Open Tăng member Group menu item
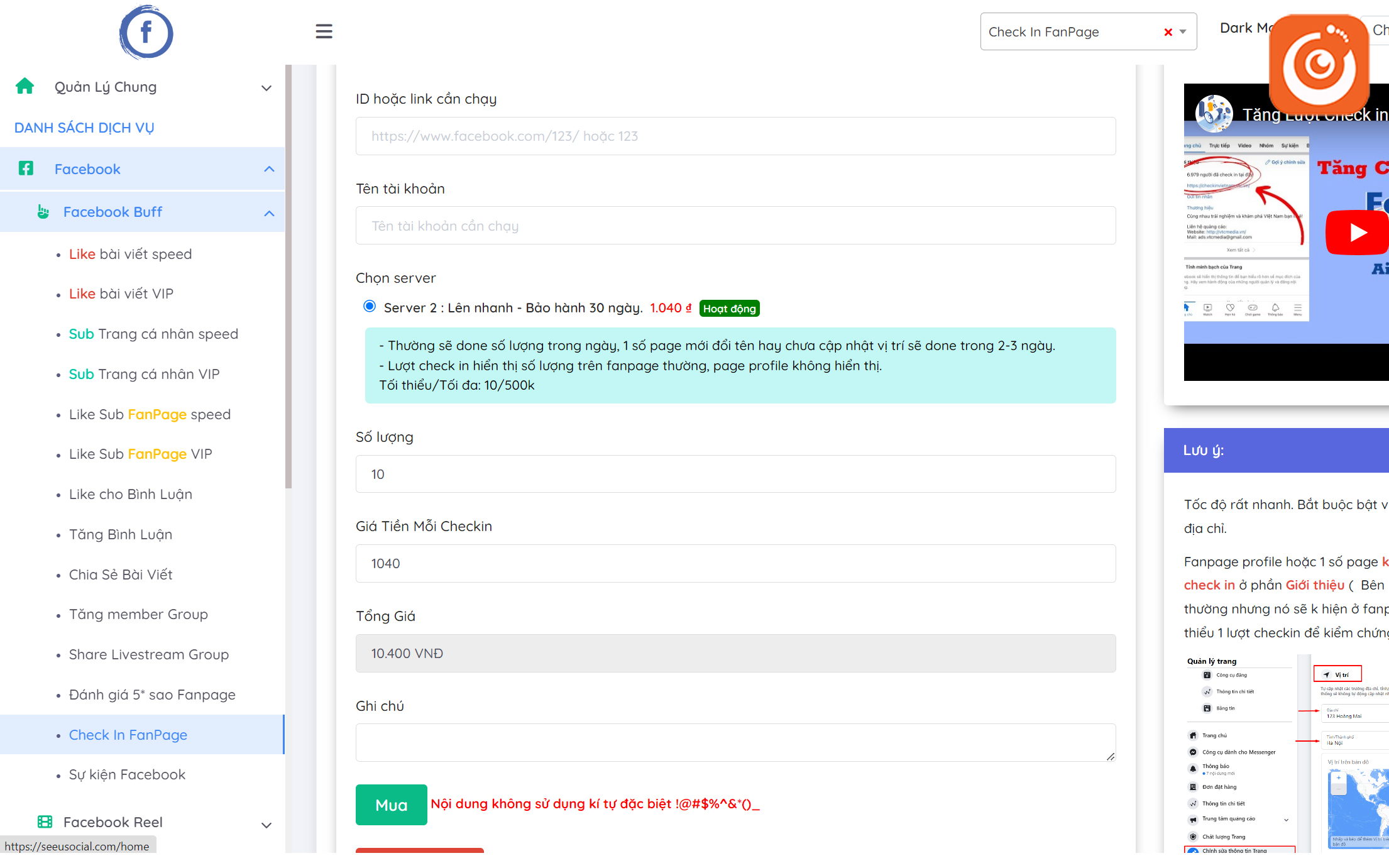The image size is (1389, 868). tap(138, 614)
